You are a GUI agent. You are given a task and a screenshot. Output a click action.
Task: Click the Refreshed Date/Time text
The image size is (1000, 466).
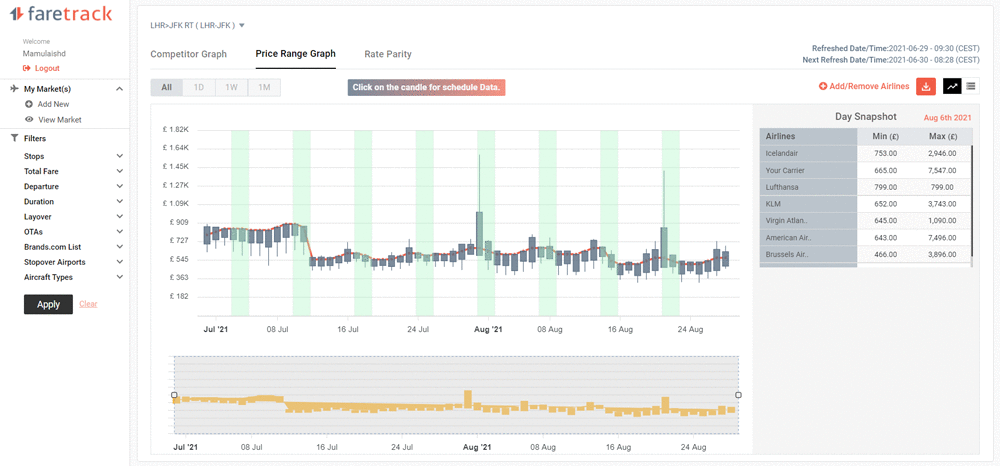point(895,48)
